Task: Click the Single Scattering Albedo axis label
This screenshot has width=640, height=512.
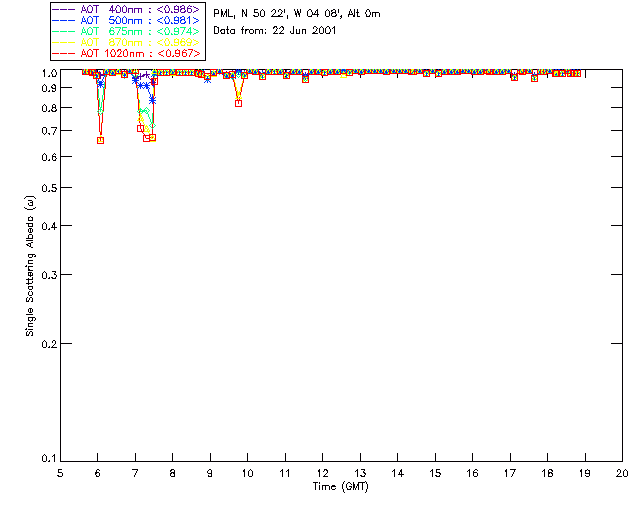Action: (30, 266)
